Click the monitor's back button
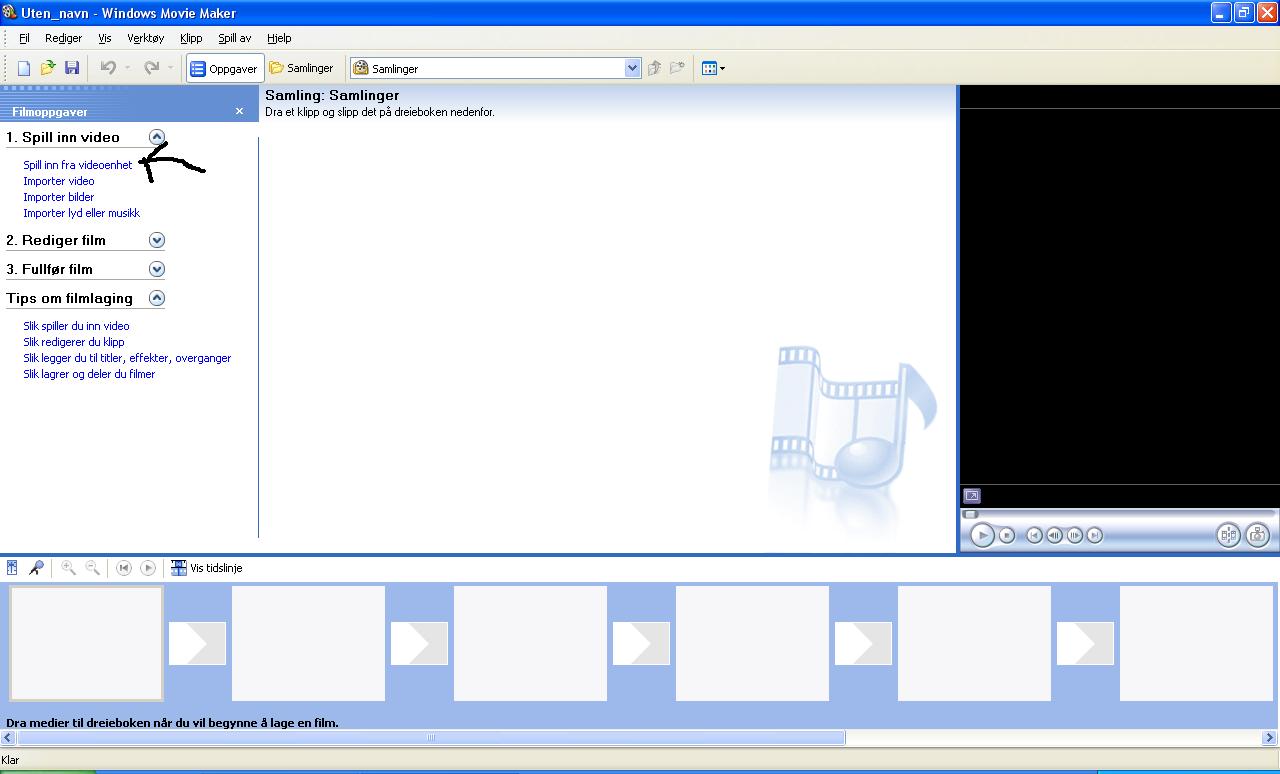Screen dimensions: 1280x774 [1035, 535]
